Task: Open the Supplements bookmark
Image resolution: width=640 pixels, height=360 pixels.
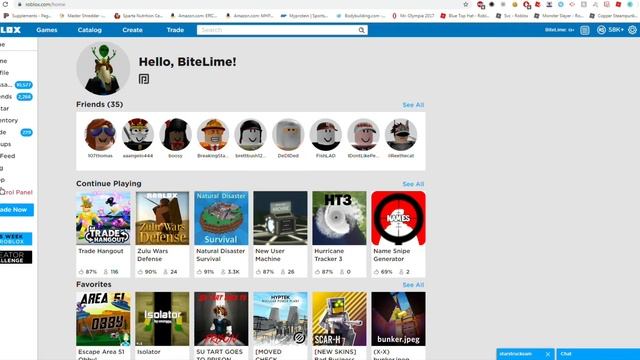Action: tap(27, 16)
